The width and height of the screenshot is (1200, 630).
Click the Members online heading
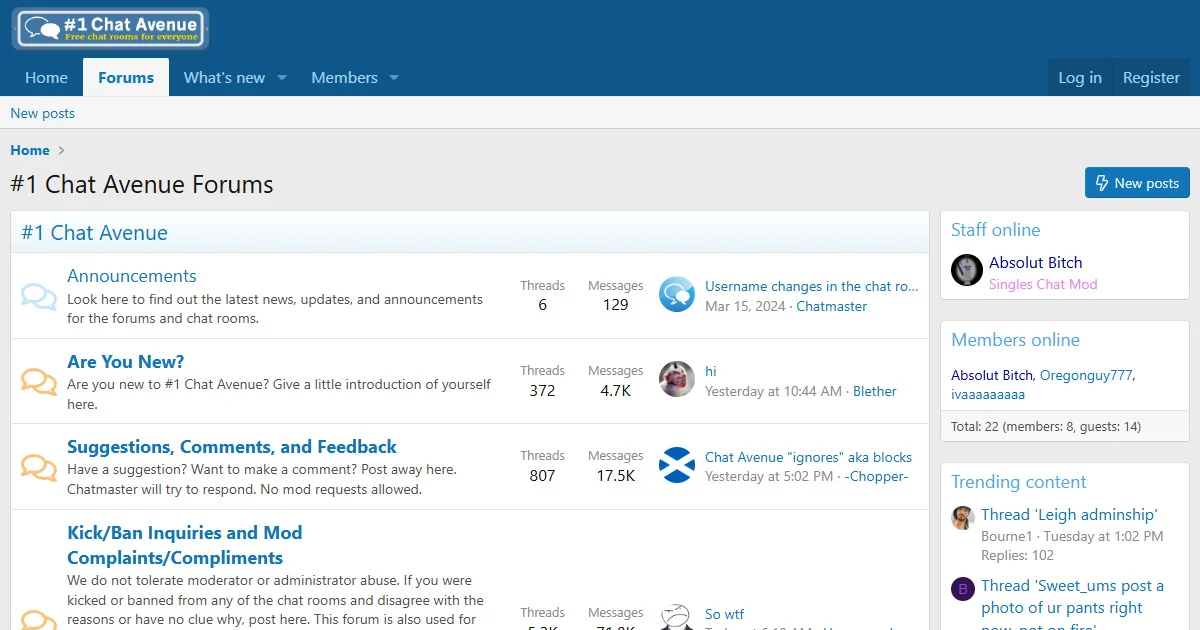coord(1015,340)
